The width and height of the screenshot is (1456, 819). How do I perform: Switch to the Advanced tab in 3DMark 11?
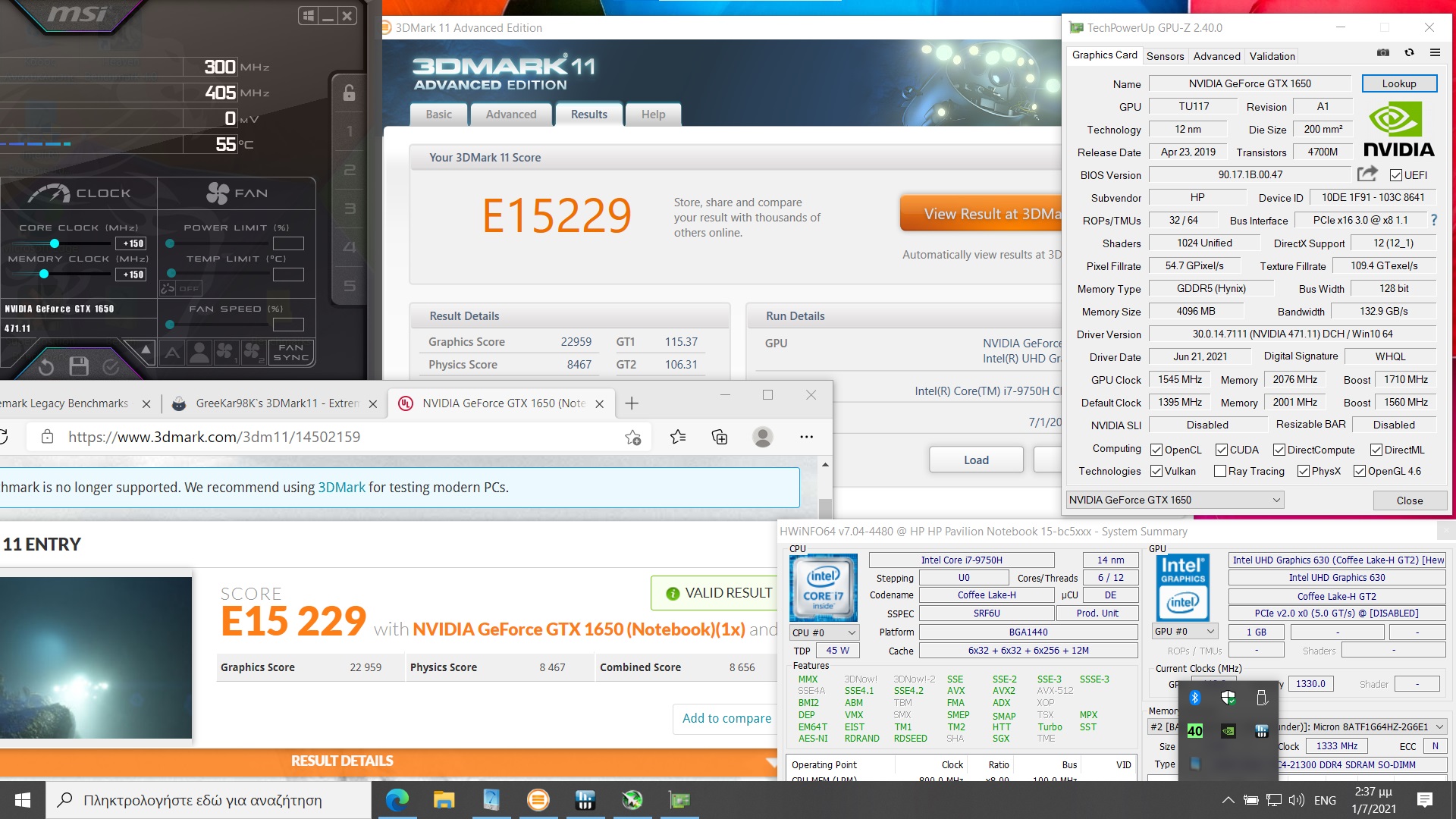pyautogui.click(x=510, y=115)
